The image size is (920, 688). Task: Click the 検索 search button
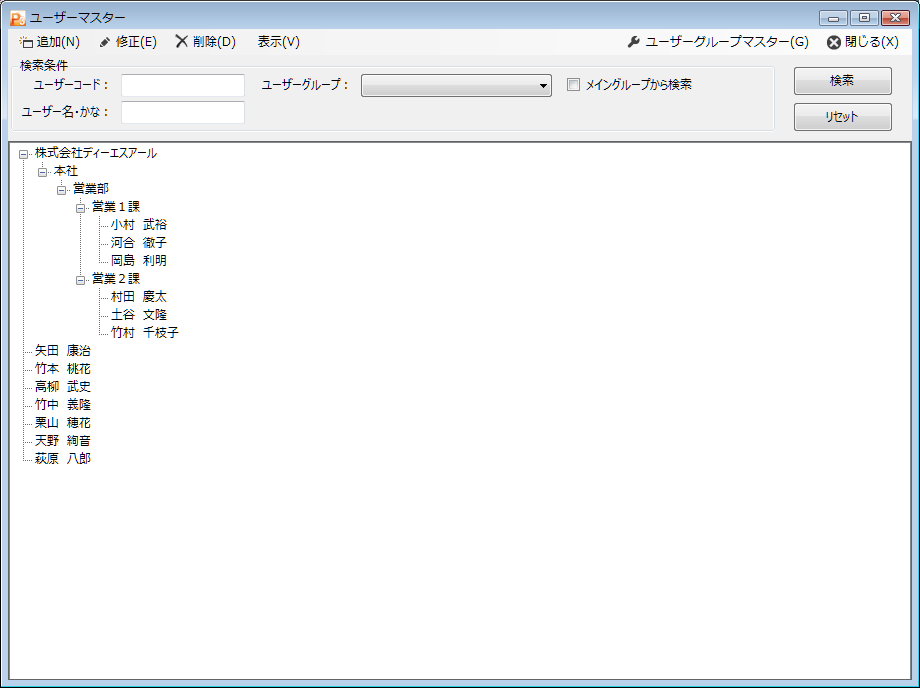[x=843, y=81]
